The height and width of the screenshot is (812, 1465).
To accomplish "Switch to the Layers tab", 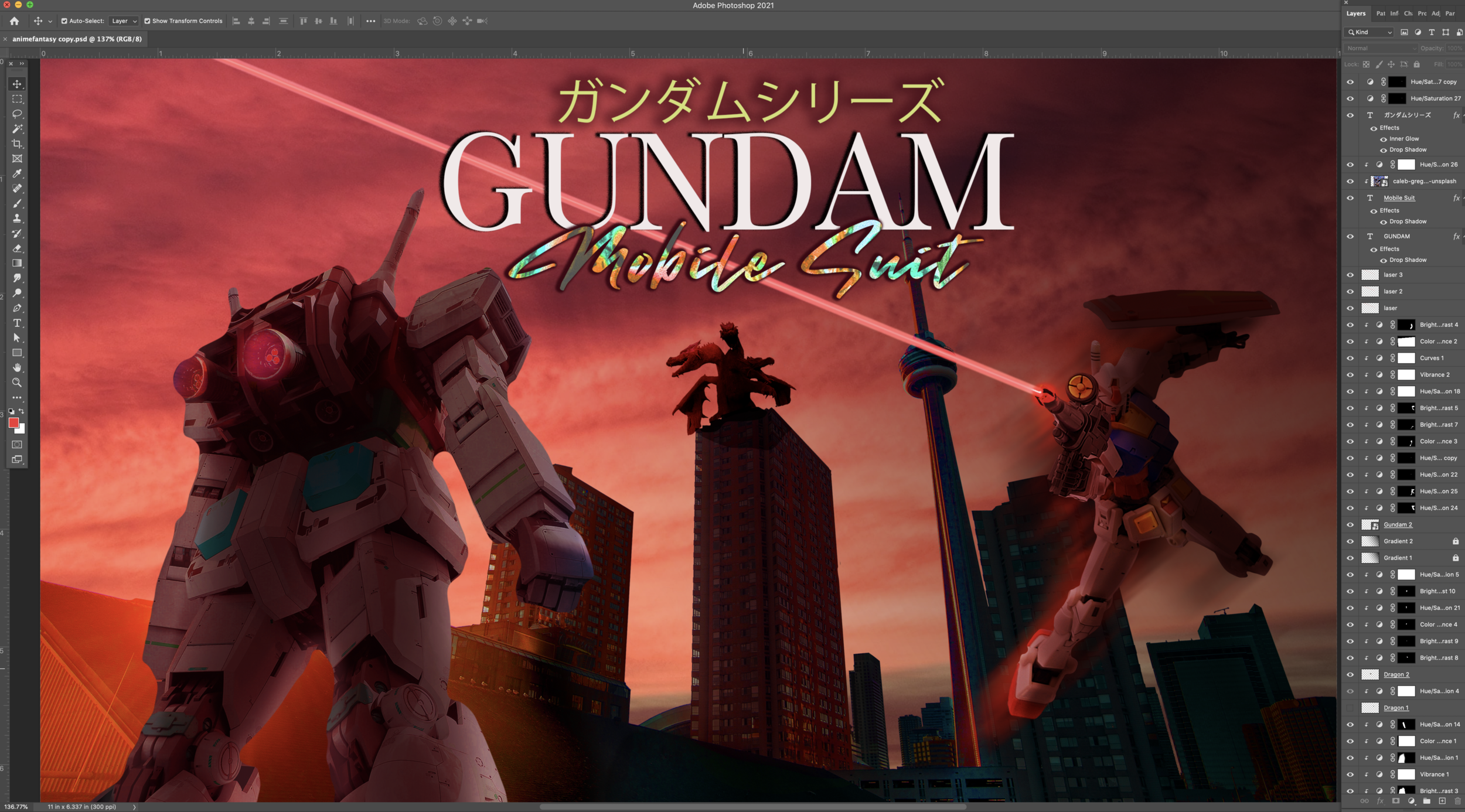I will click(x=1355, y=13).
